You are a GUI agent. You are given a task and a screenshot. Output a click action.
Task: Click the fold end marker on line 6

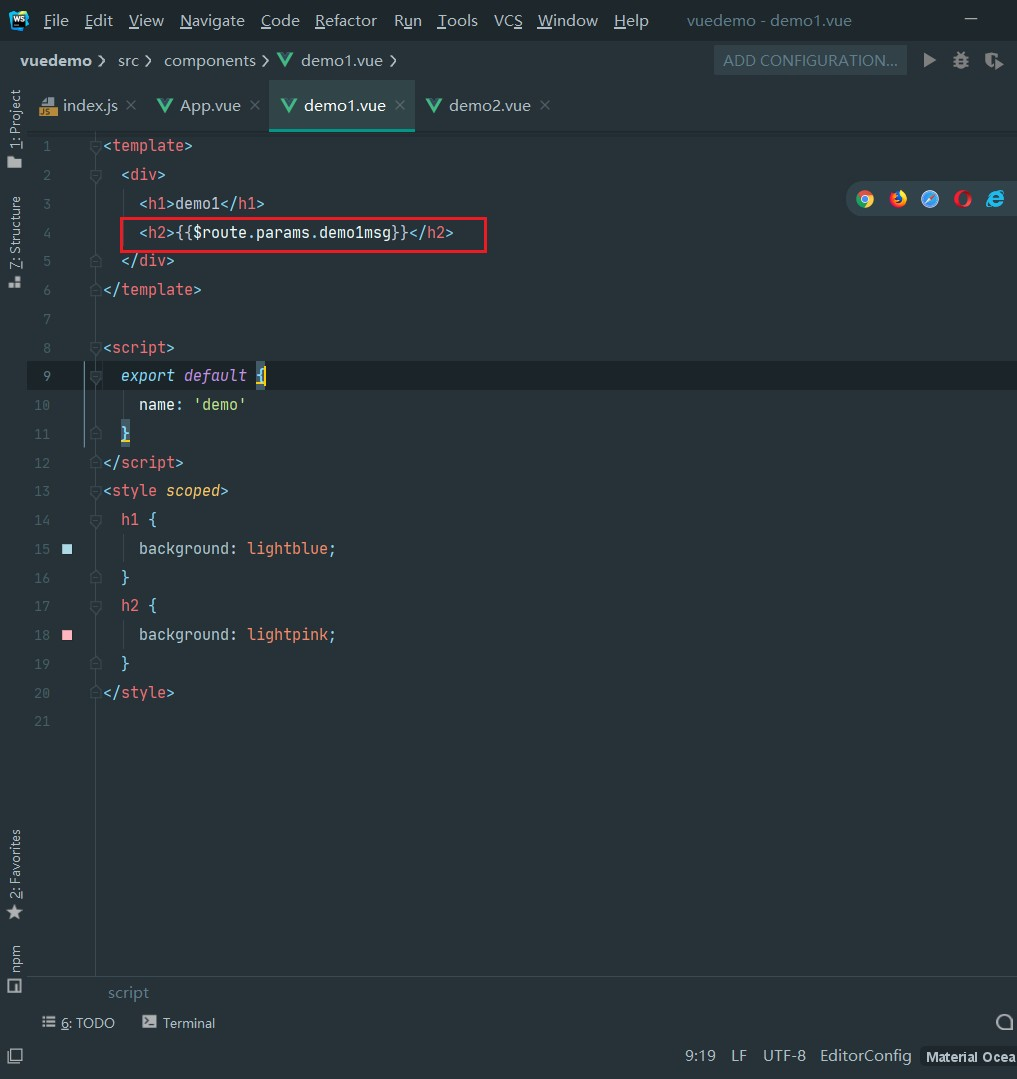click(96, 290)
